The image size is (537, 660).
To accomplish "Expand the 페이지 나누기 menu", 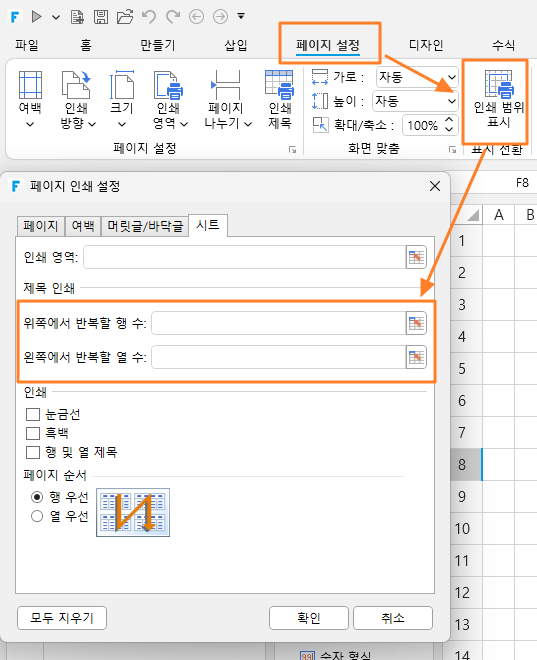I will pyautogui.click(x=227, y=100).
